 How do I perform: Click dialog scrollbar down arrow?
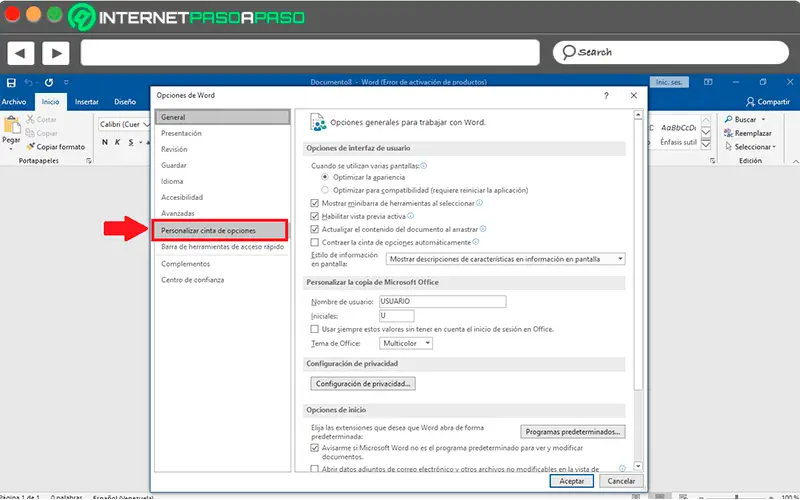pos(638,466)
